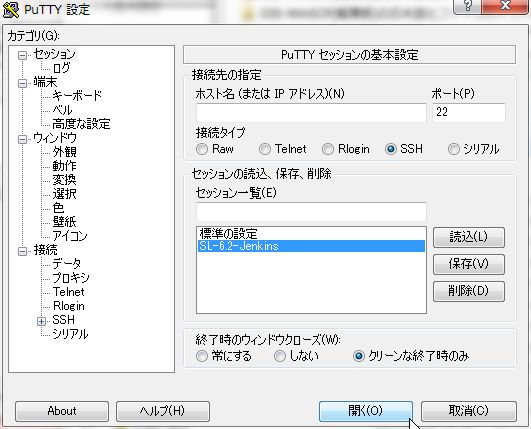Click the About button
Image resolution: width=531 pixels, height=429 pixels.
click(x=62, y=411)
